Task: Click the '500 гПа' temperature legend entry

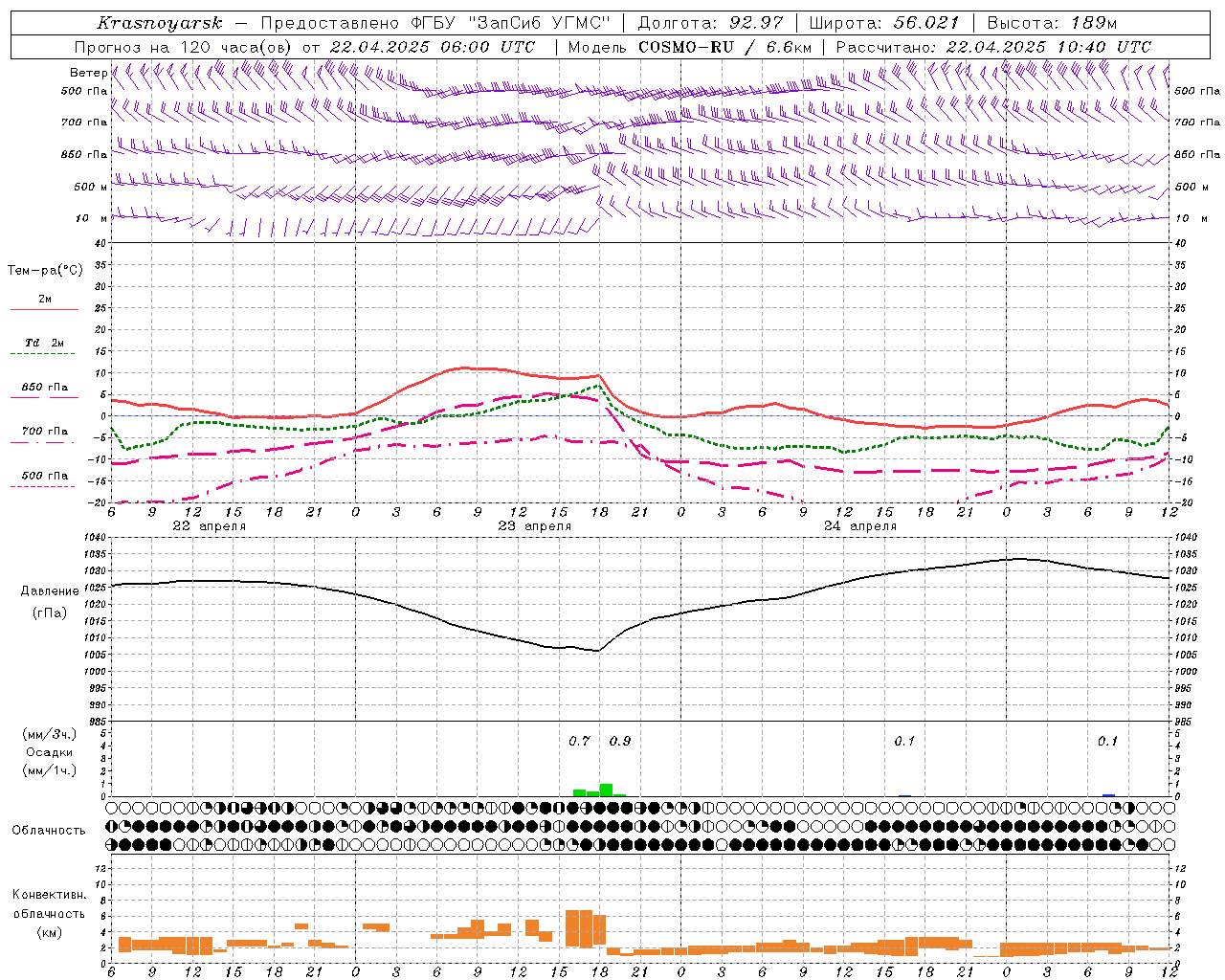Action: (x=45, y=476)
